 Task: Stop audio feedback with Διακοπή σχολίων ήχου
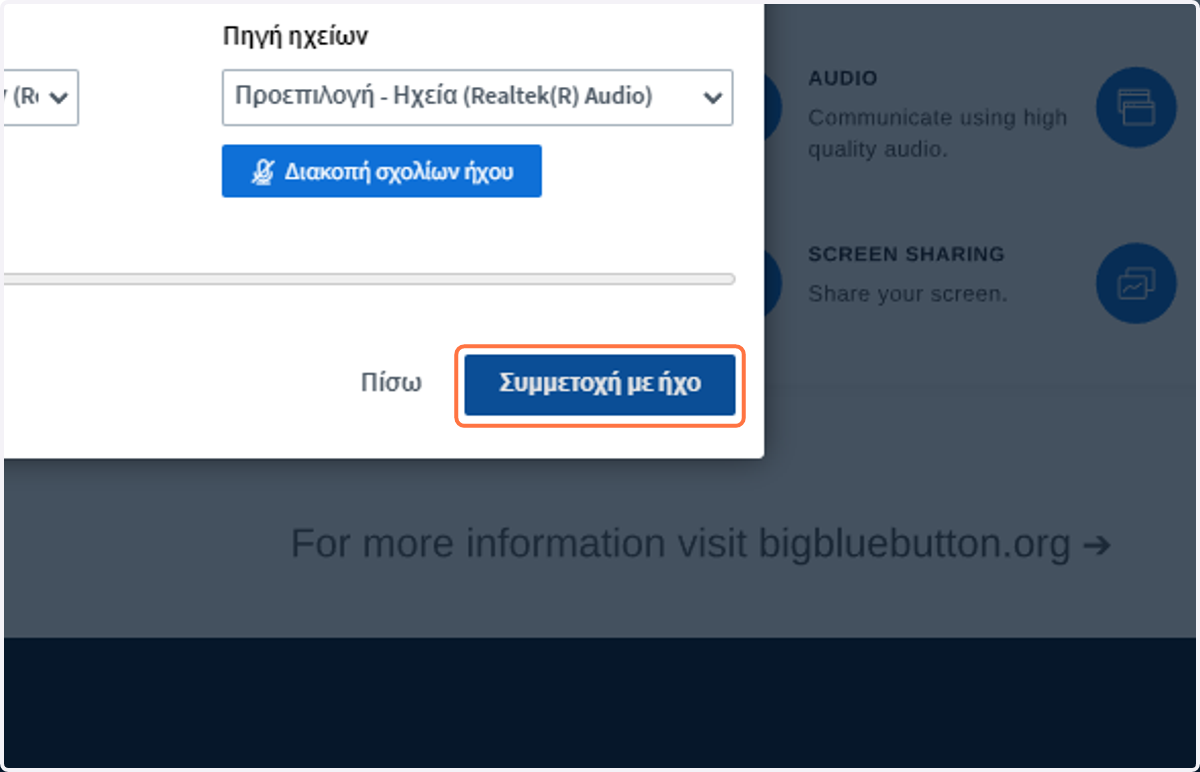[x=382, y=171]
